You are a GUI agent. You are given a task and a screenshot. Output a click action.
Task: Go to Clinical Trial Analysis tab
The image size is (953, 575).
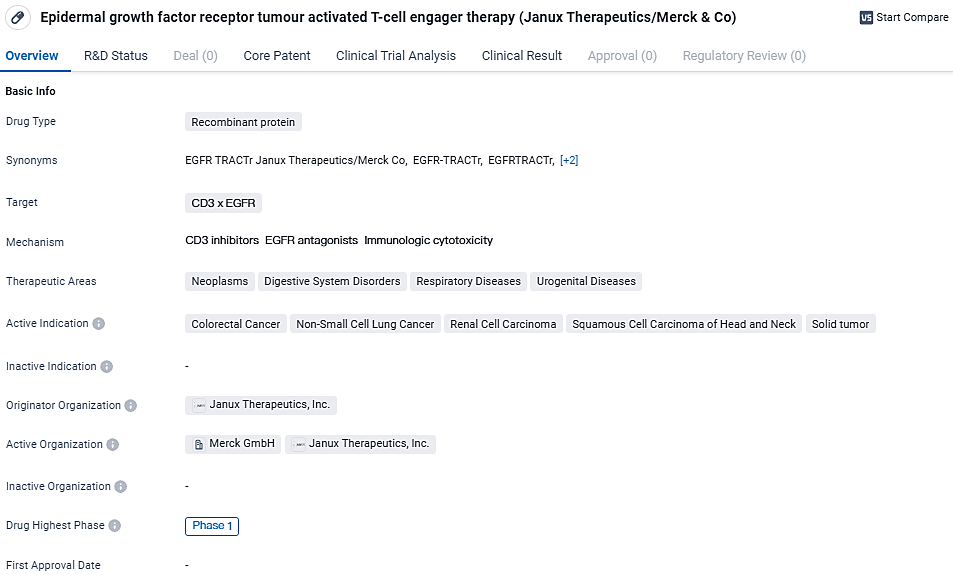pos(396,56)
